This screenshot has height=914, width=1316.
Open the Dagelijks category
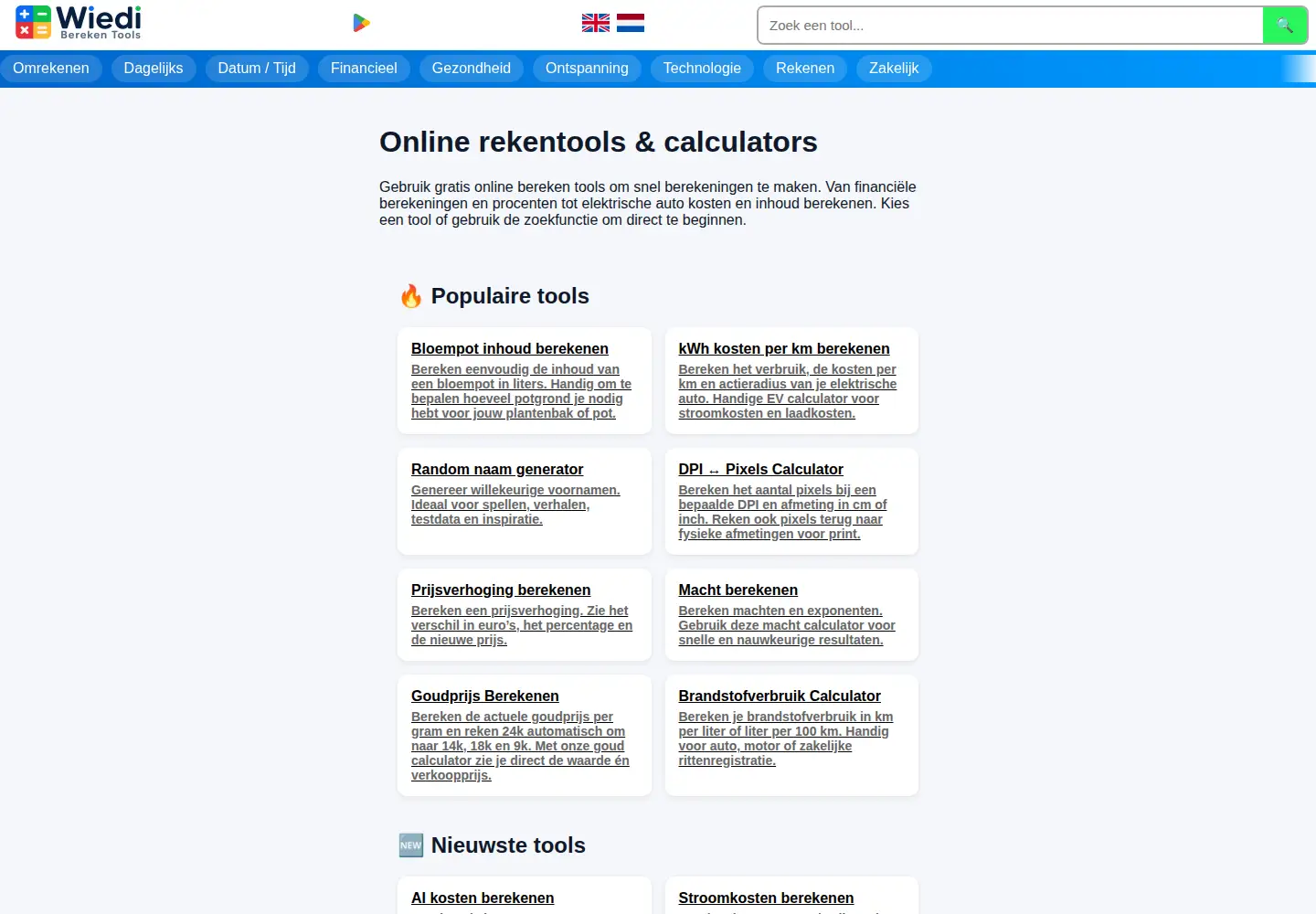[154, 69]
